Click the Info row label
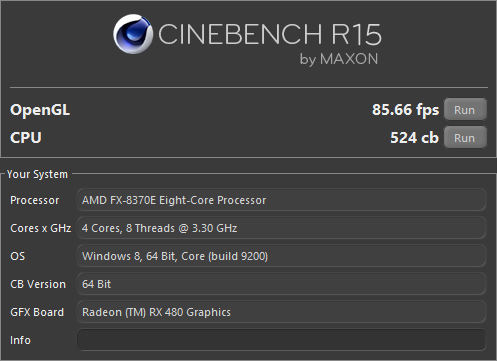 [x=20, y=340]
